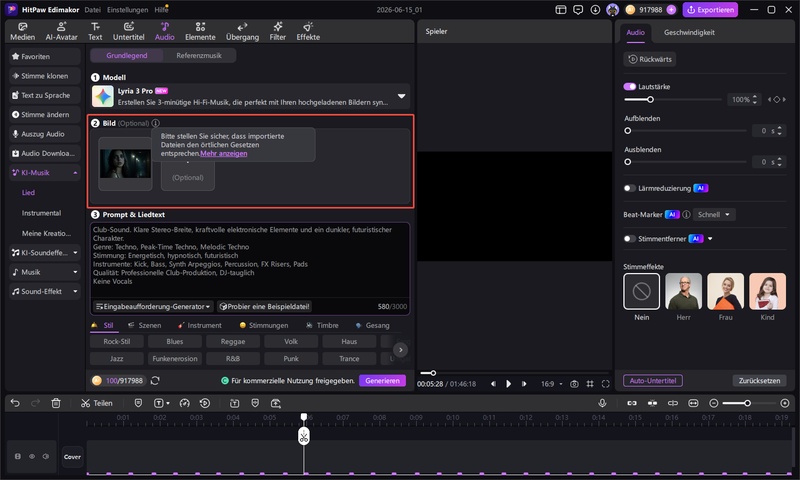Click the timeline zoom slider handle

pyautogui.click(x=747, y=403)
